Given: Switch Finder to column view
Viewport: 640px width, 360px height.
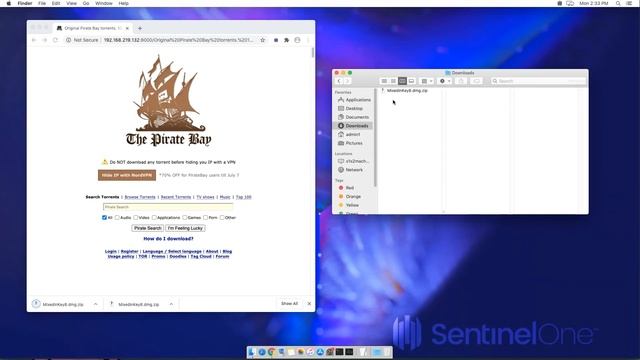Looking at the screenshot, I should tap(402, 81).
